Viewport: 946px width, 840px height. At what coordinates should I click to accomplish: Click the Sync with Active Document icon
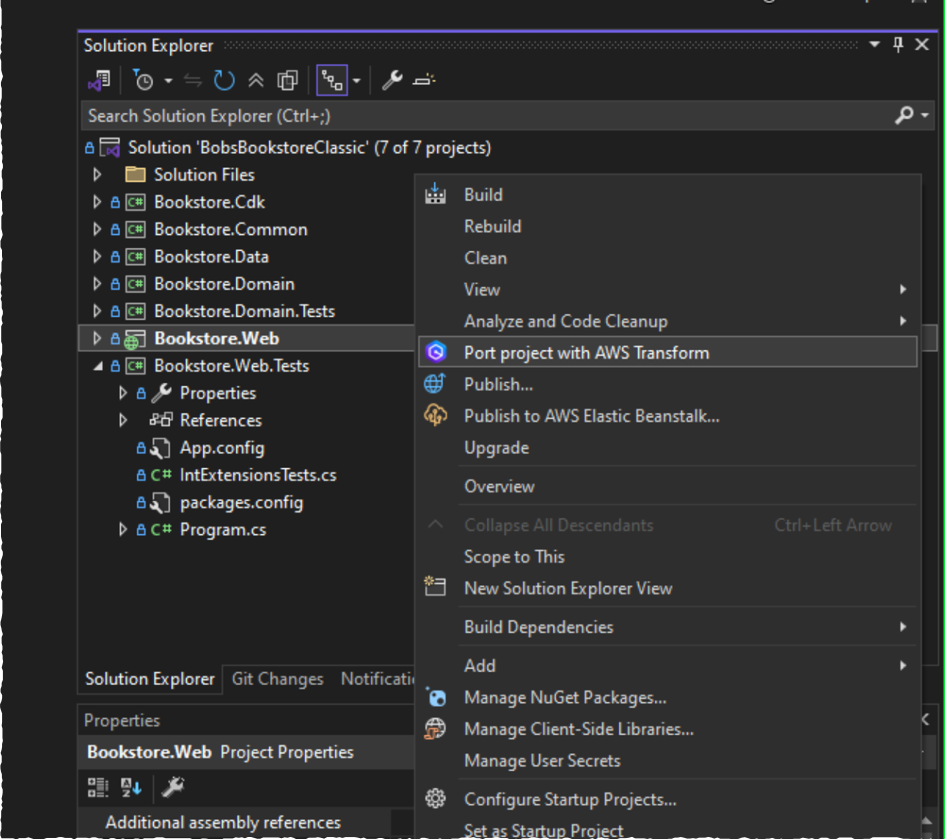(194, 81)
